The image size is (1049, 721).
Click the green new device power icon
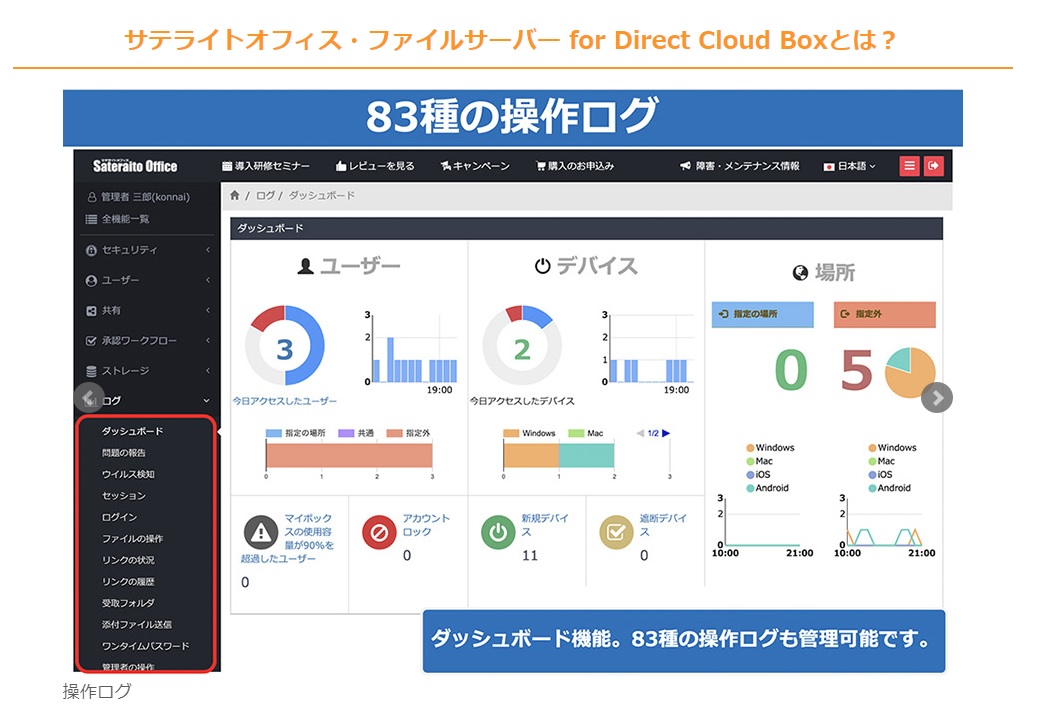click(x=498, y=532)
